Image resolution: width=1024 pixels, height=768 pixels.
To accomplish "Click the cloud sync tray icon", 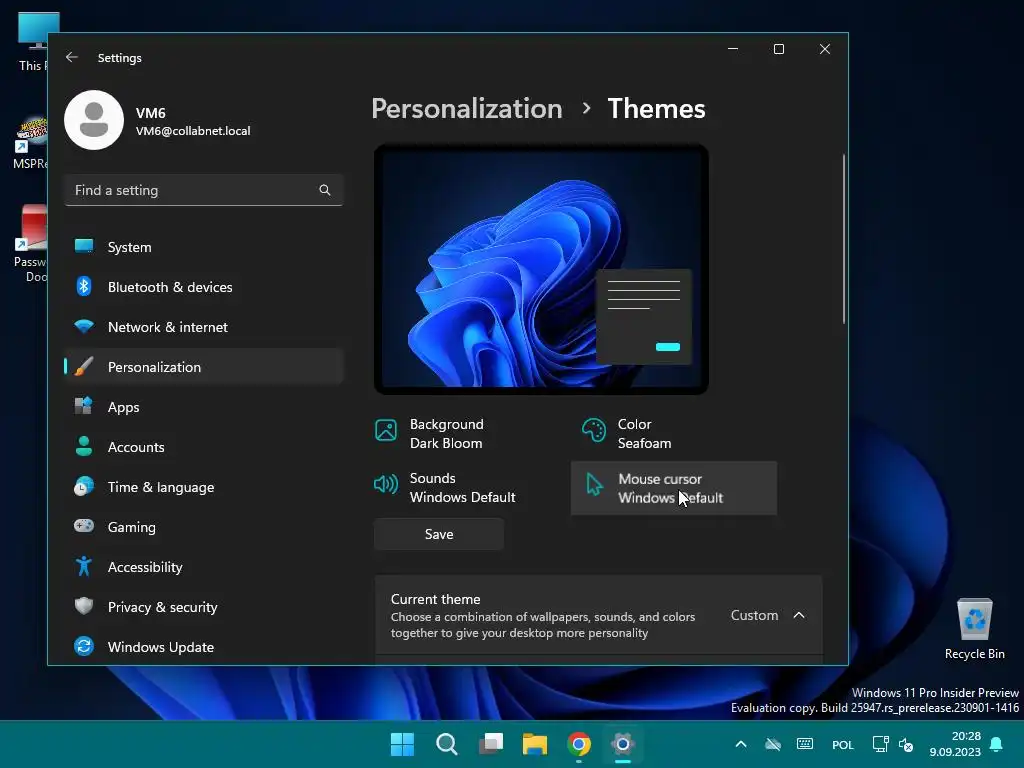I will pyautogui.click(x=773, y=744).
